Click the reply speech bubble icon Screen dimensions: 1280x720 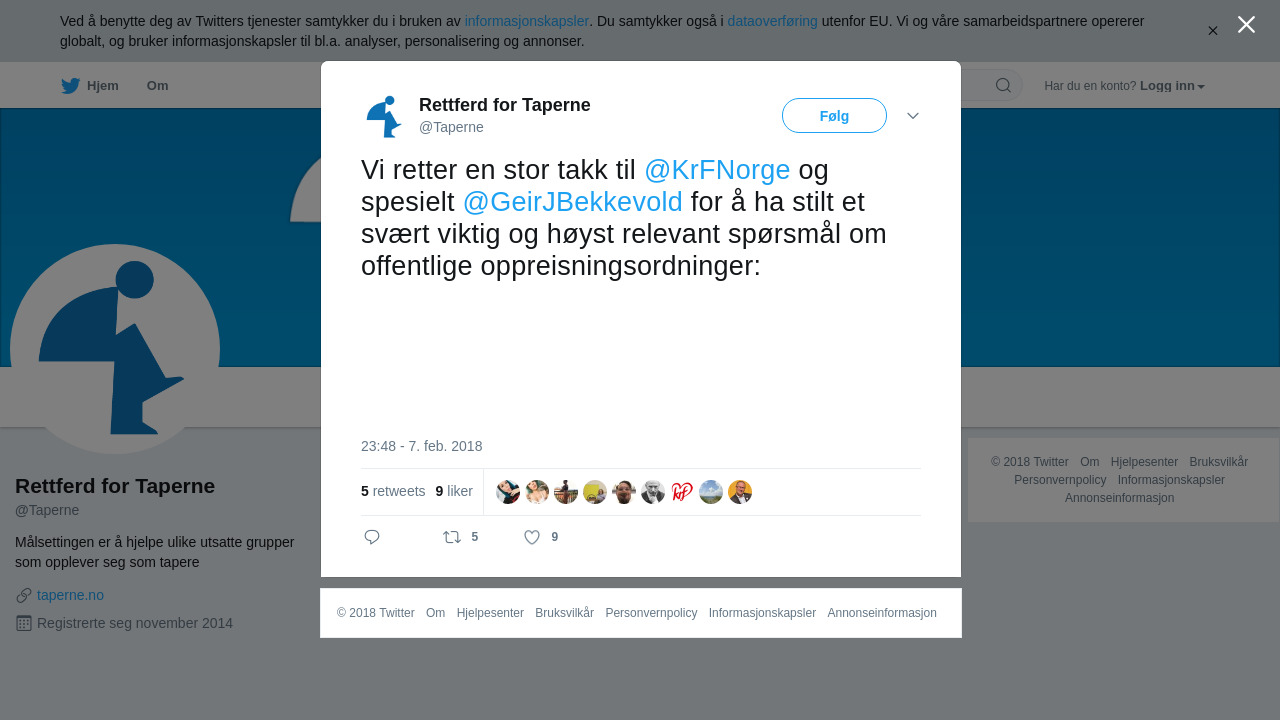click(x=372, y=537)
